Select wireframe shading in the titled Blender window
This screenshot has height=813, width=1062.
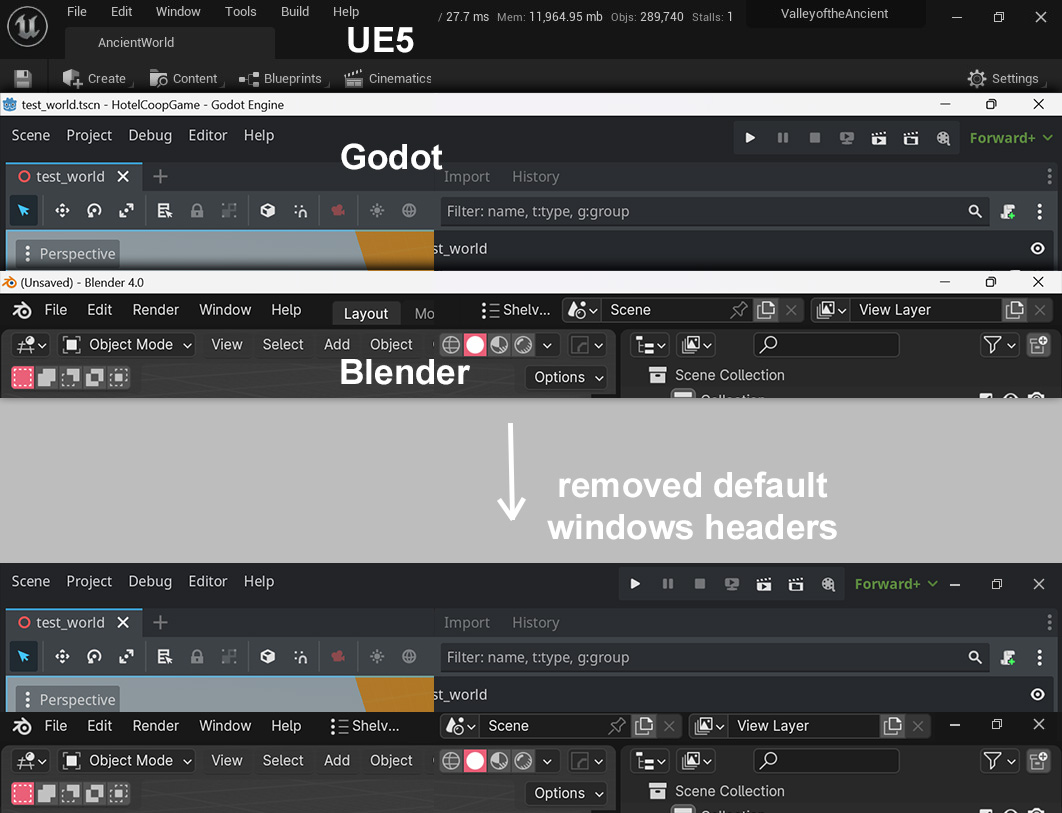451,345
